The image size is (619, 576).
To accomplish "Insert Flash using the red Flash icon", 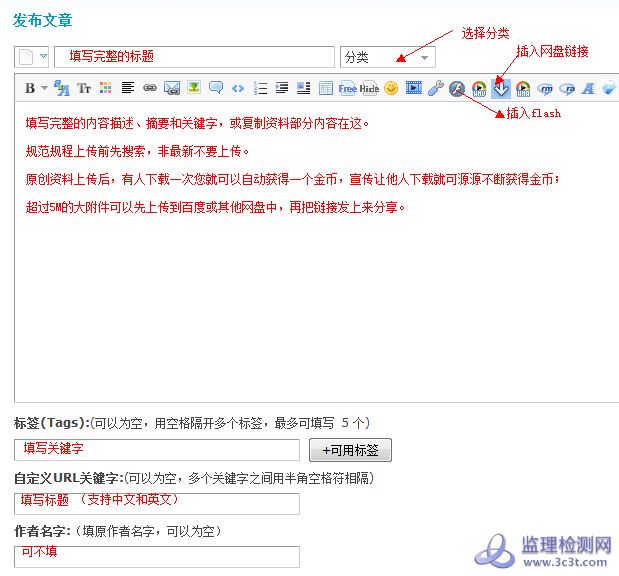I will tap(457, 88).
